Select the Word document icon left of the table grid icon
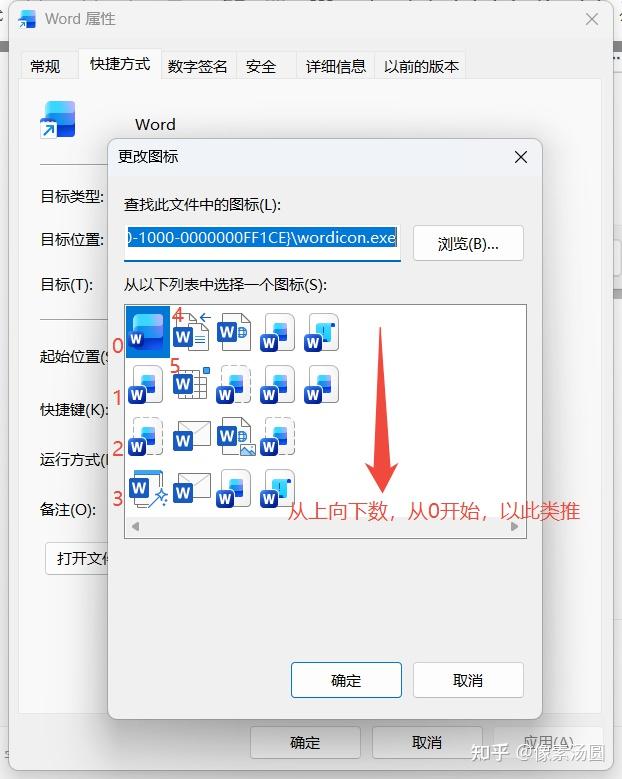The height and width of the screenshot is (779, 622). [x=146, y=385]
